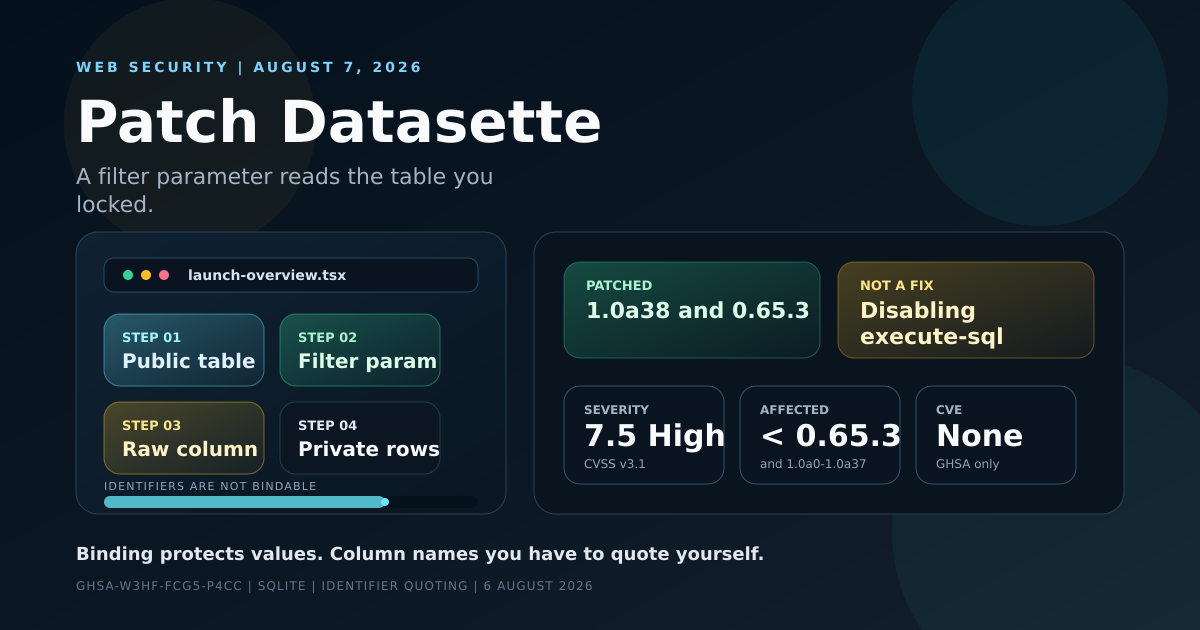1200x630 pixels.
Task: Open the Step 01 Public table card
Action: (184, 350)
